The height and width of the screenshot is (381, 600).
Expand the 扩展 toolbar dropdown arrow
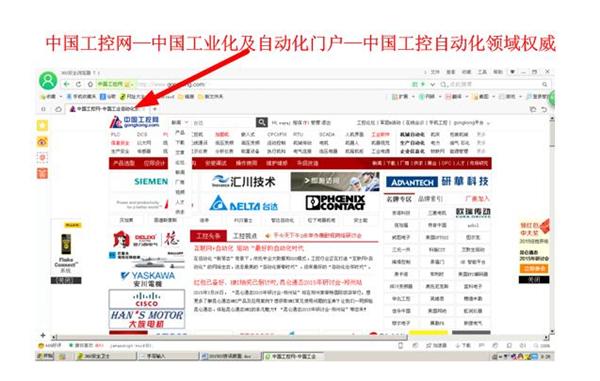(x=413, y=97)
